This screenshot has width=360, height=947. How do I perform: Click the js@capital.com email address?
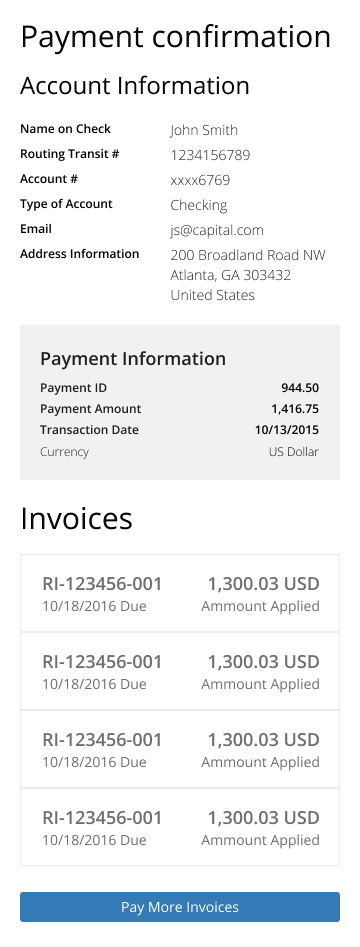(x=217, y=230)
